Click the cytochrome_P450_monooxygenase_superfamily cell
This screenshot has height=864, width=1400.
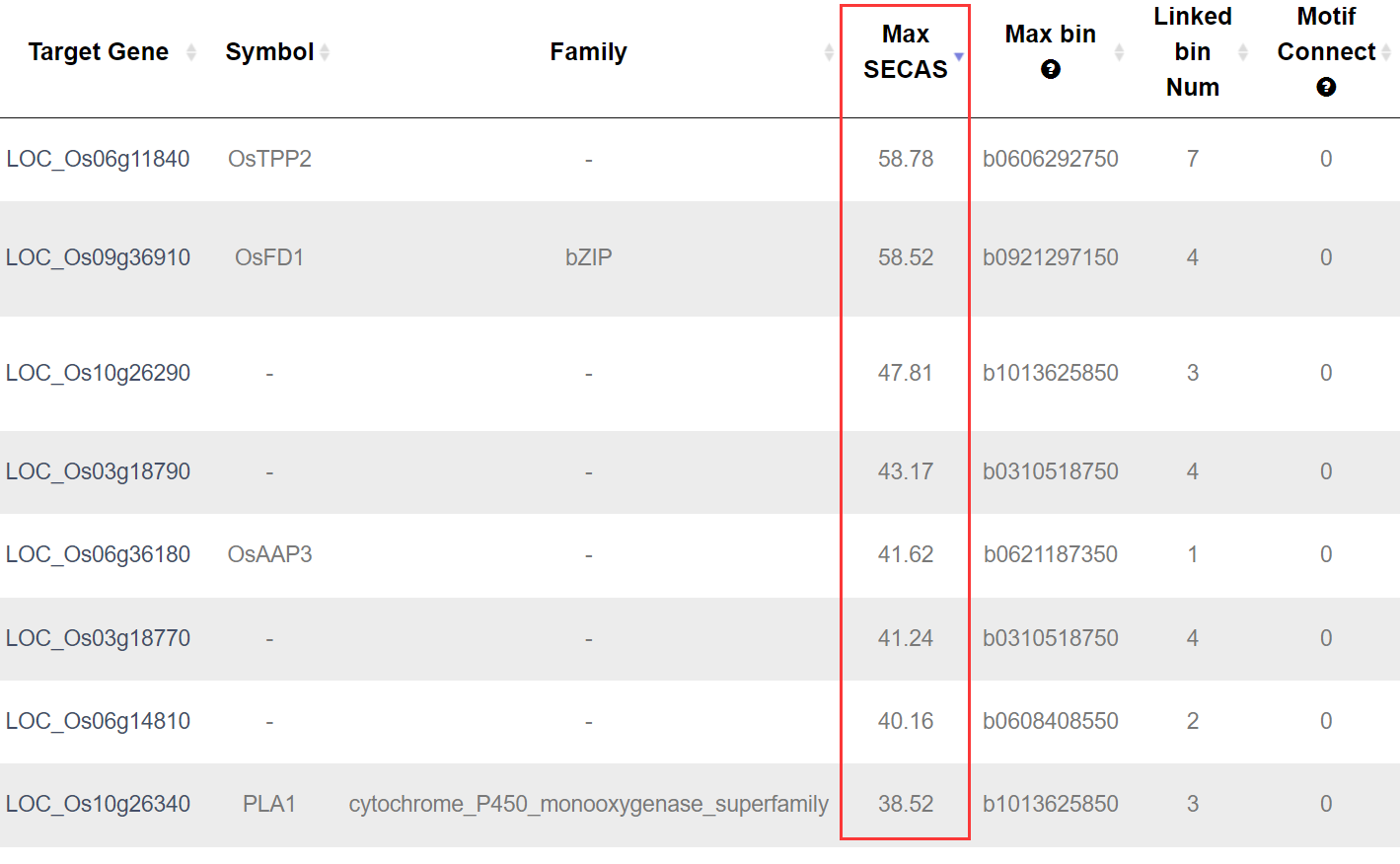coord(588,804)
